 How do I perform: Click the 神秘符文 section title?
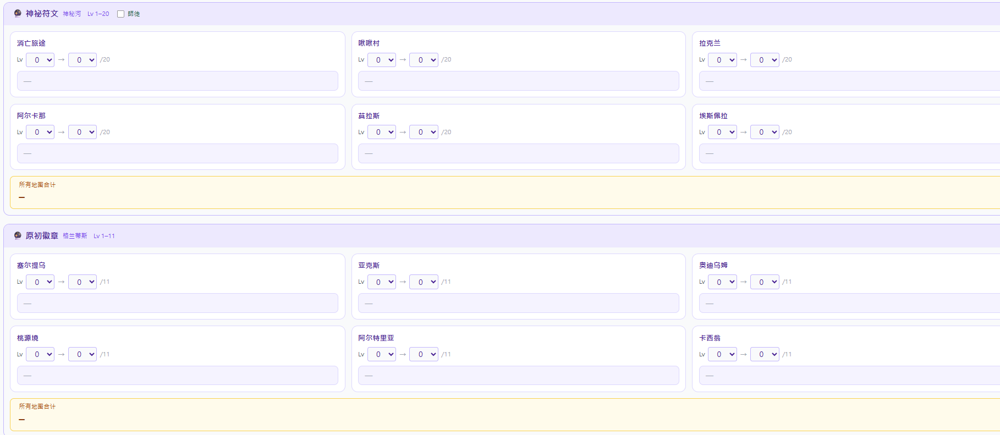point(42,13)
